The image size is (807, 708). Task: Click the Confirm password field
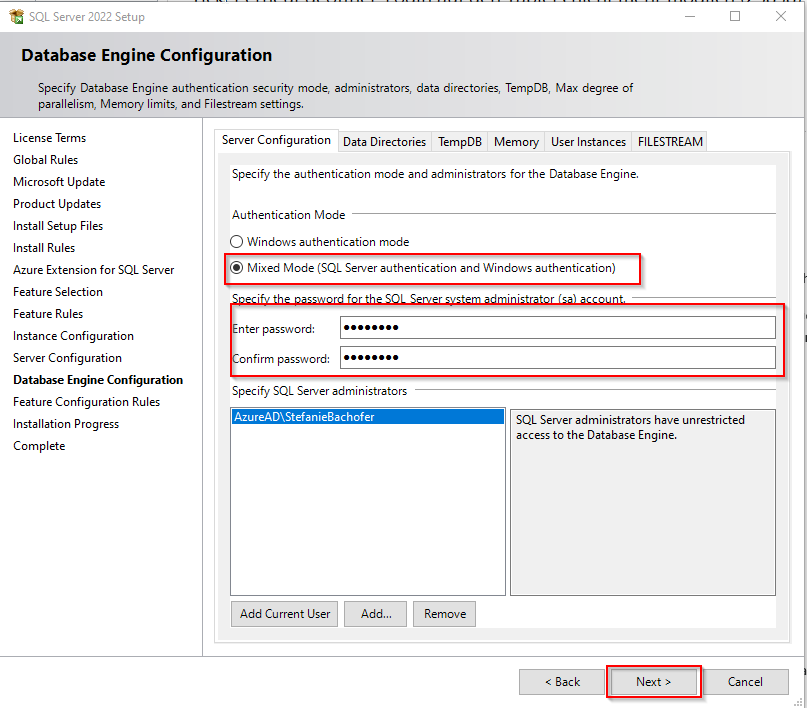point(557,358)
